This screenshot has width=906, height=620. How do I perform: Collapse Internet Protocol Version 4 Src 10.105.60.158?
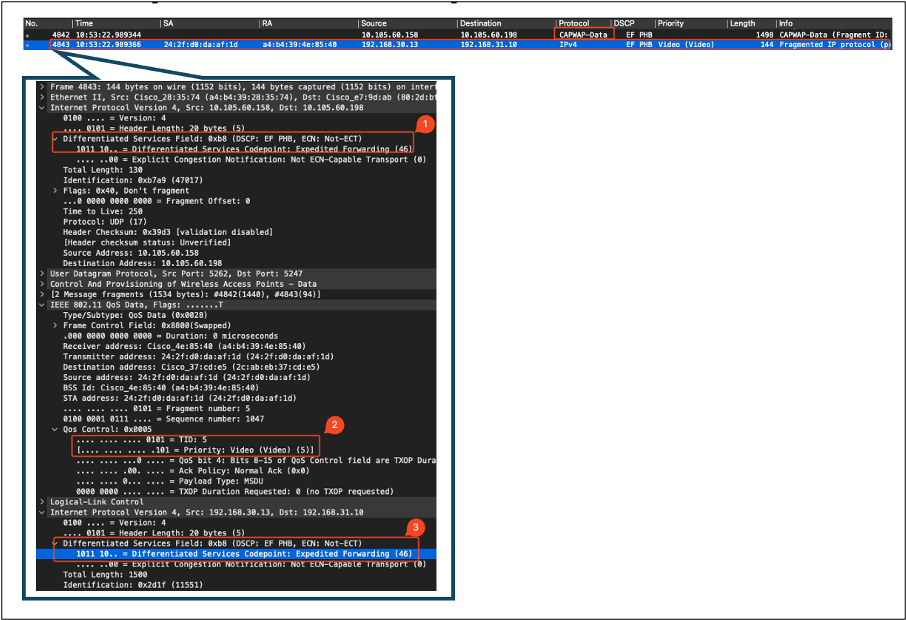[42, 107]
